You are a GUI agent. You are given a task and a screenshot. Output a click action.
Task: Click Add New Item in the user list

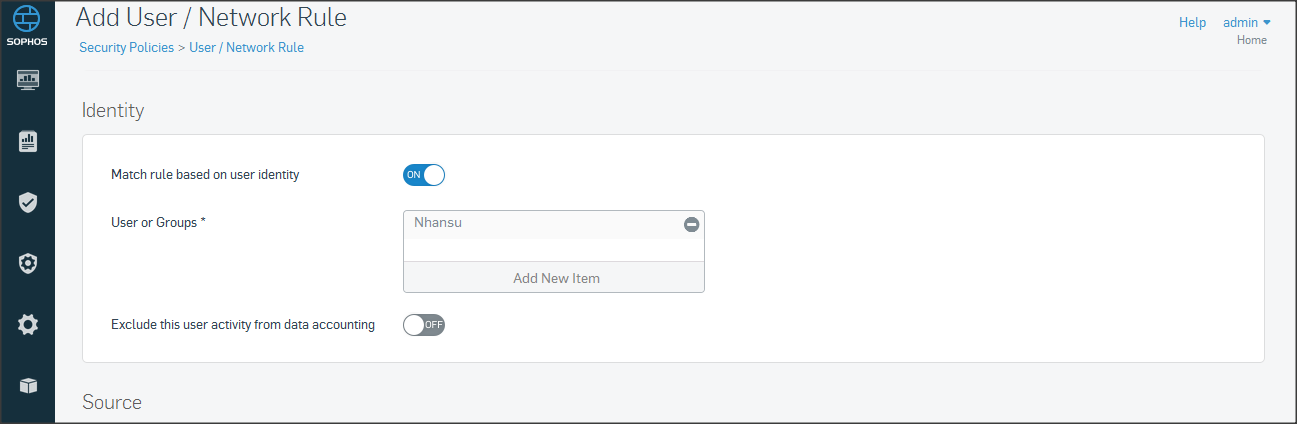556,278
